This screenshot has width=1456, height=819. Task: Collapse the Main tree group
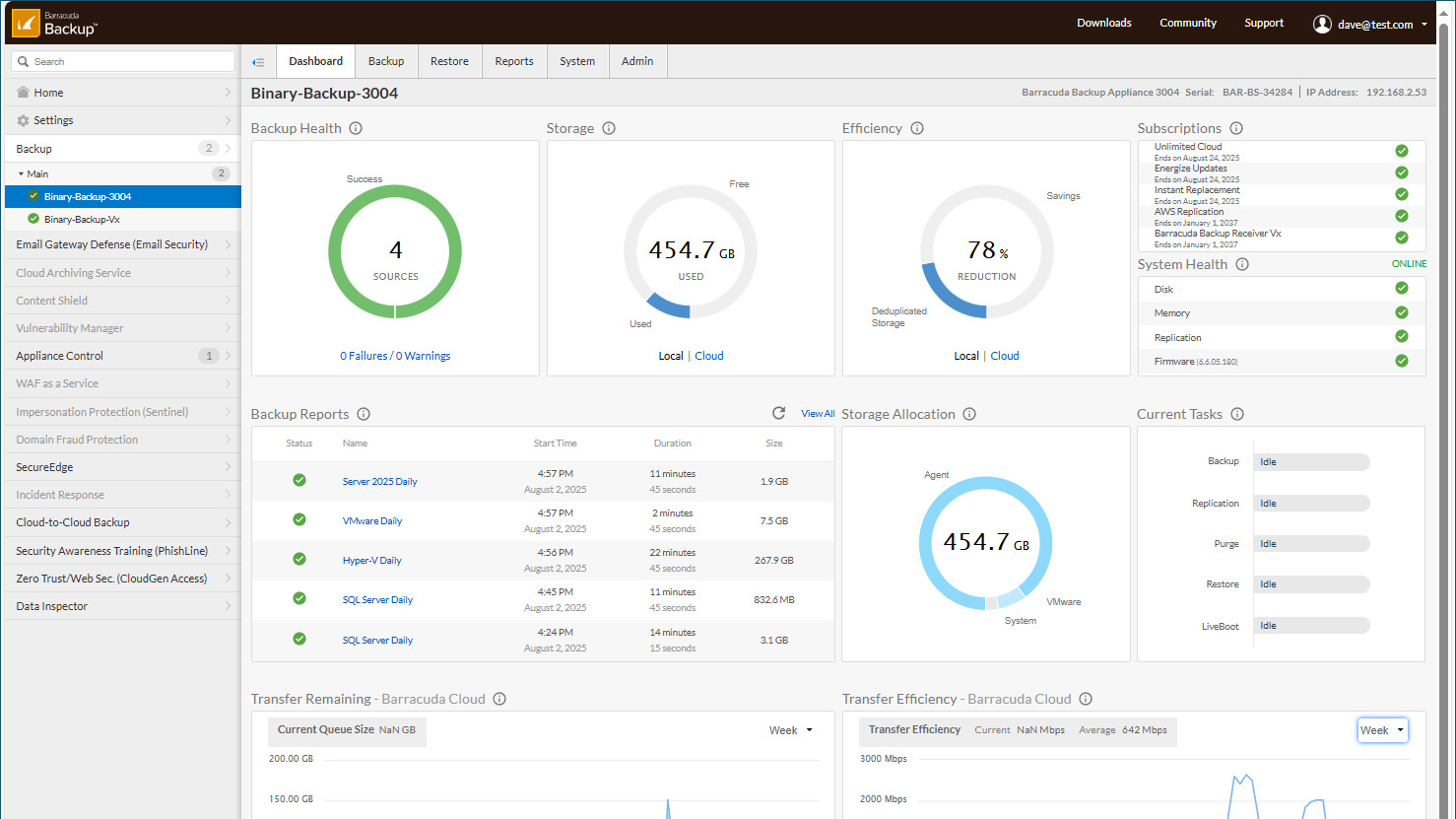click(22, 173)
